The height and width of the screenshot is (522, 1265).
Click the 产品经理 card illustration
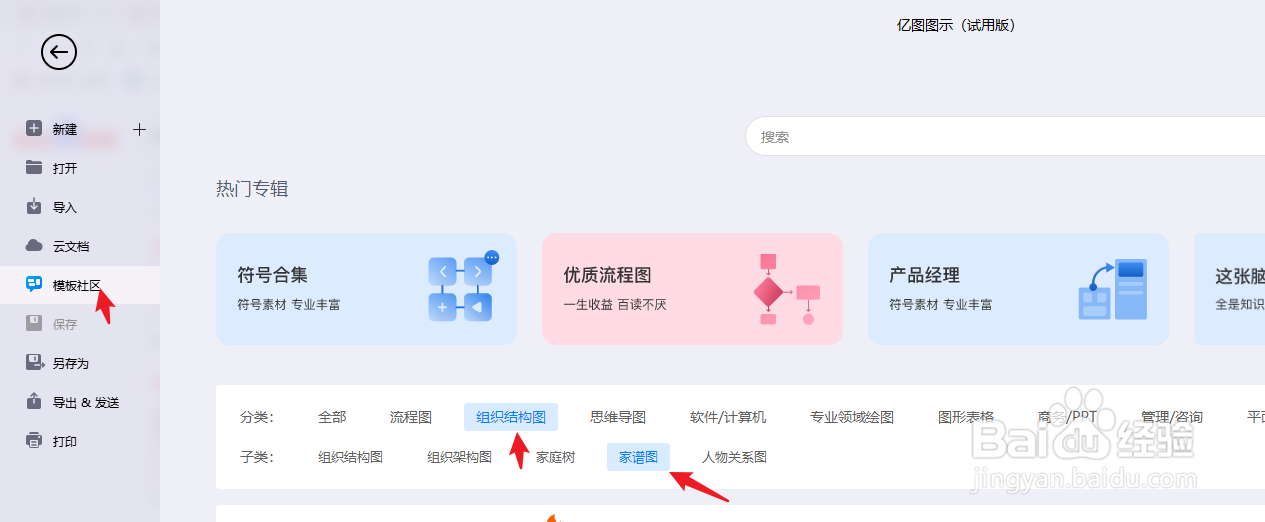coord(1112,289)
